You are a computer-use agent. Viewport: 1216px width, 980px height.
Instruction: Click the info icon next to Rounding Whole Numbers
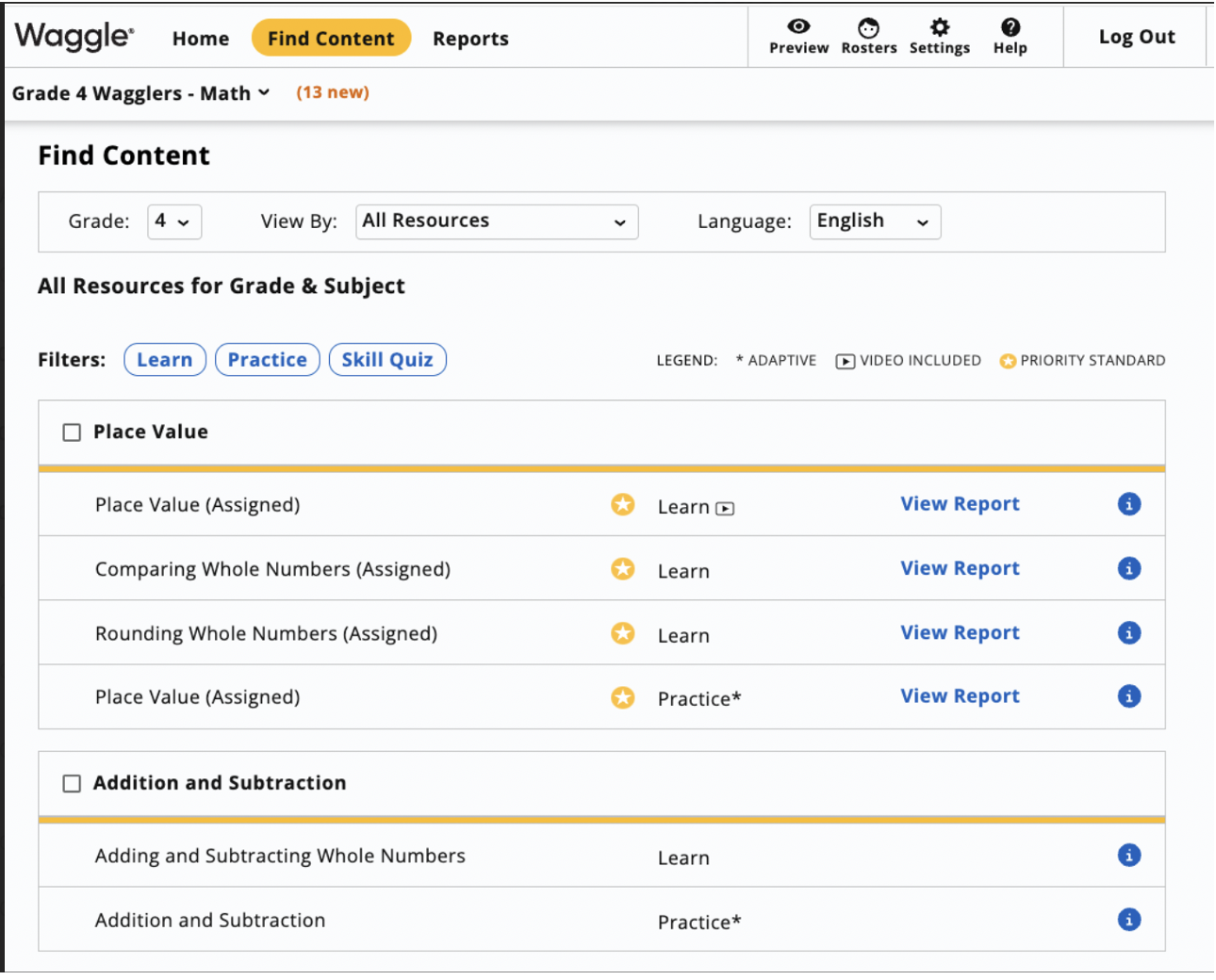(1129, 632)
